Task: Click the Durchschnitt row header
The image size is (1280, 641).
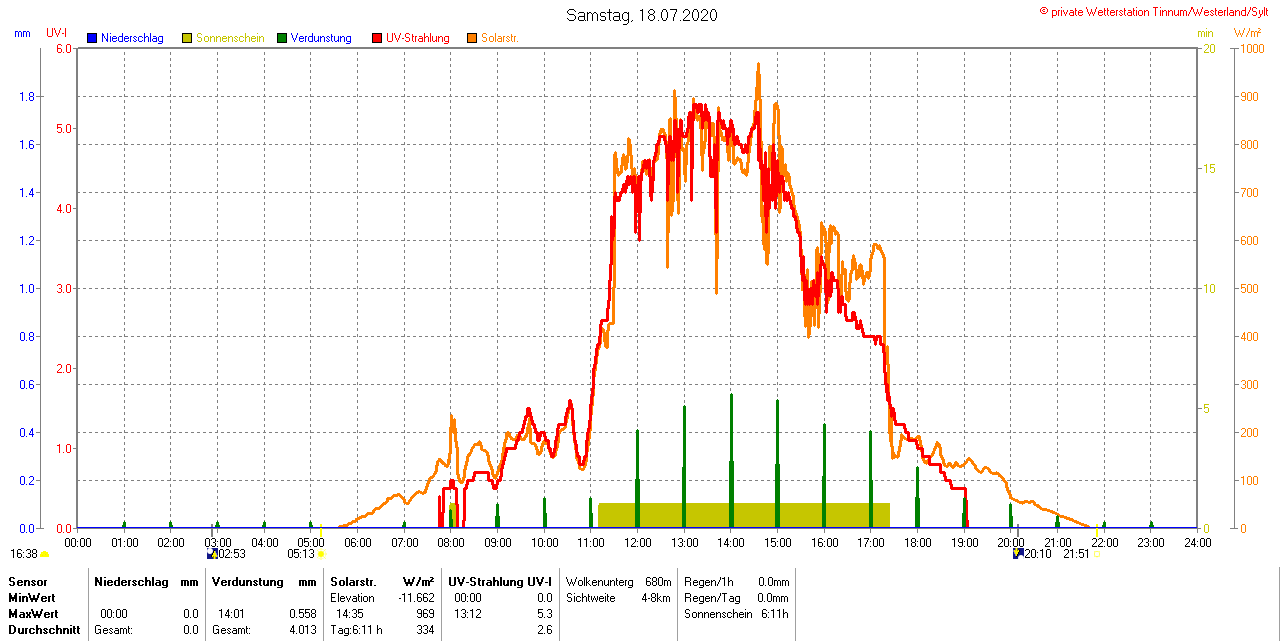Action: 43,630
